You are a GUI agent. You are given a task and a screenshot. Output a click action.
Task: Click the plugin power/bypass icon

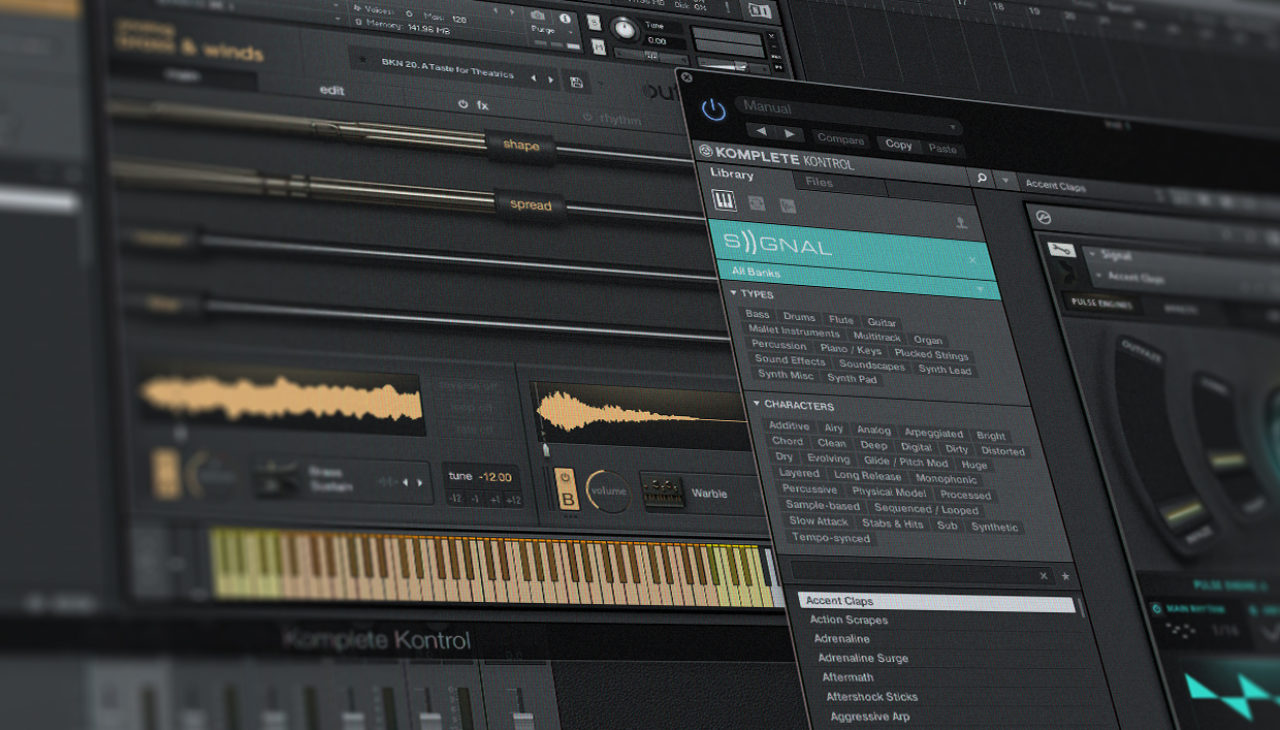(712, 109)
